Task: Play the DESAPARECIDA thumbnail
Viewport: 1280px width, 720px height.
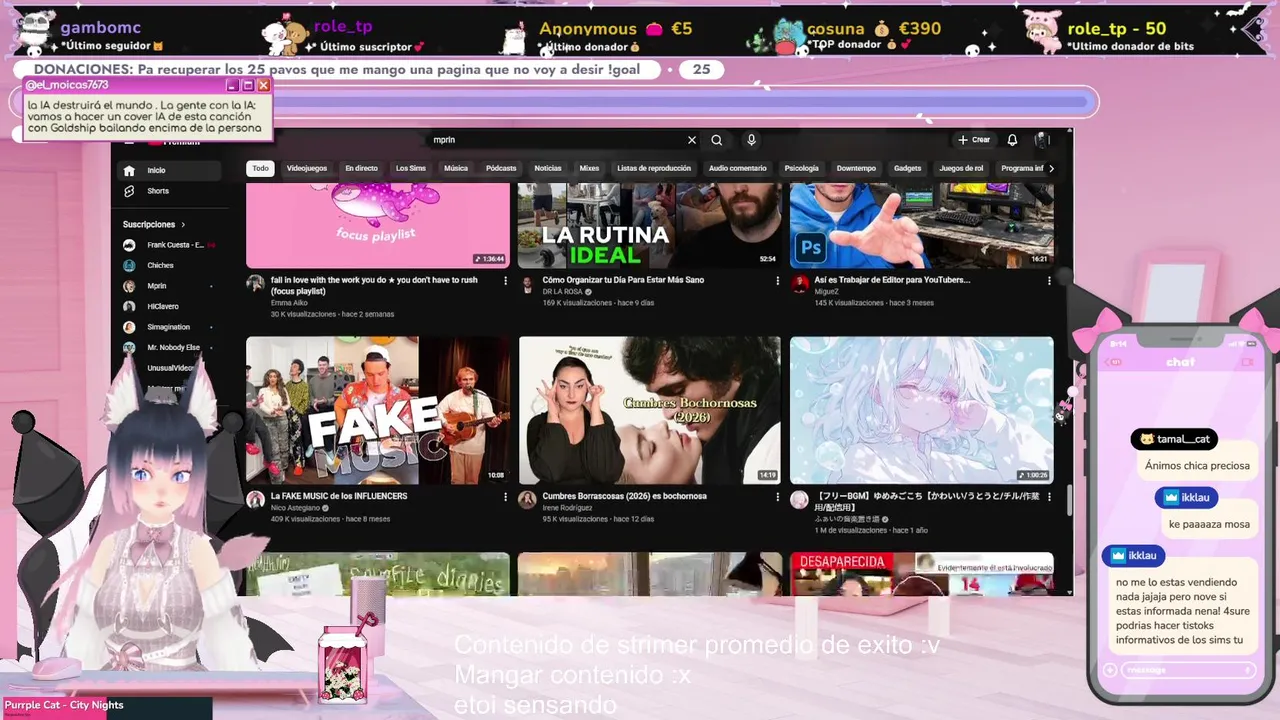Action: pyautogui.click(x=921, y=574)
